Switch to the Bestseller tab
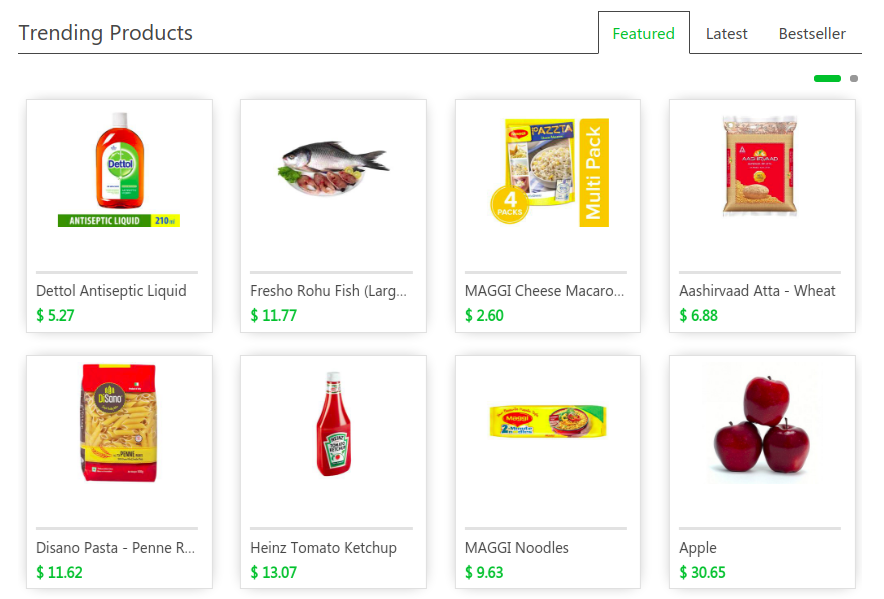The image size is (884, 599). pos(812,34)
